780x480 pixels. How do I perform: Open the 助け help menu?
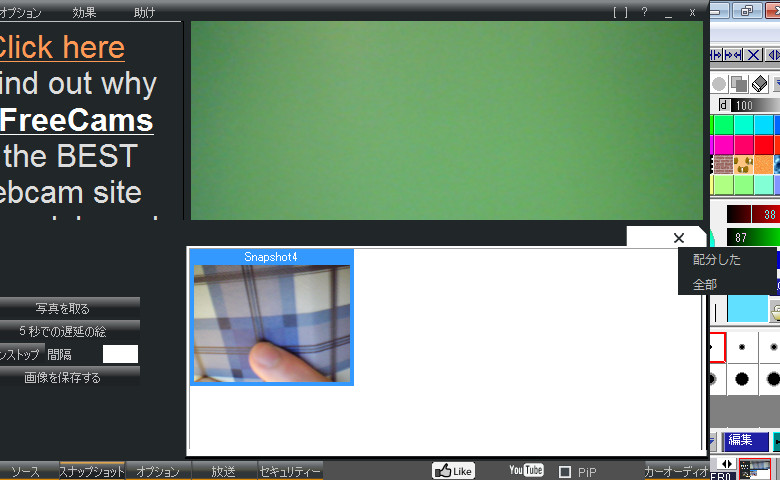[x=144, y=12]
